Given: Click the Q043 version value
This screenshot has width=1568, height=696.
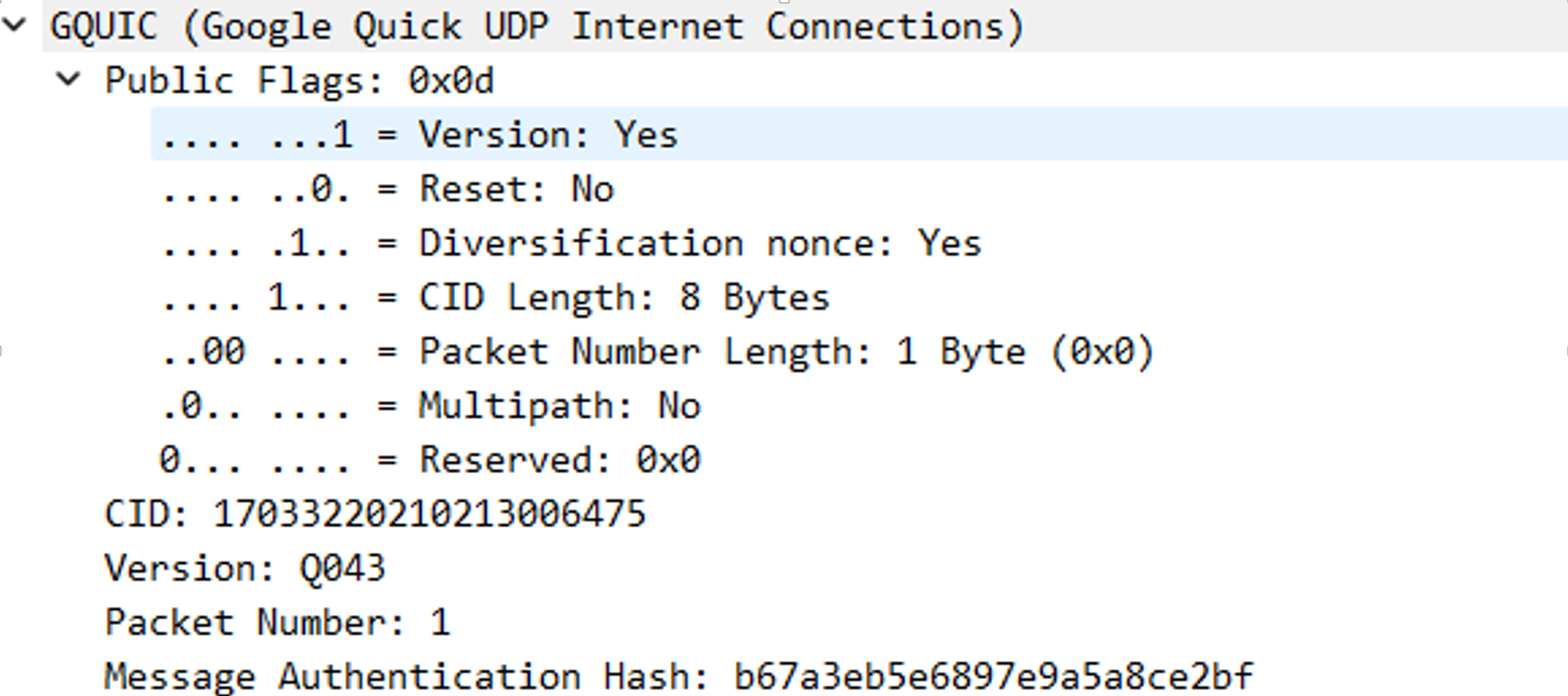Looking at the screenshot, I should pyautogui.click(x=342, y=568).
